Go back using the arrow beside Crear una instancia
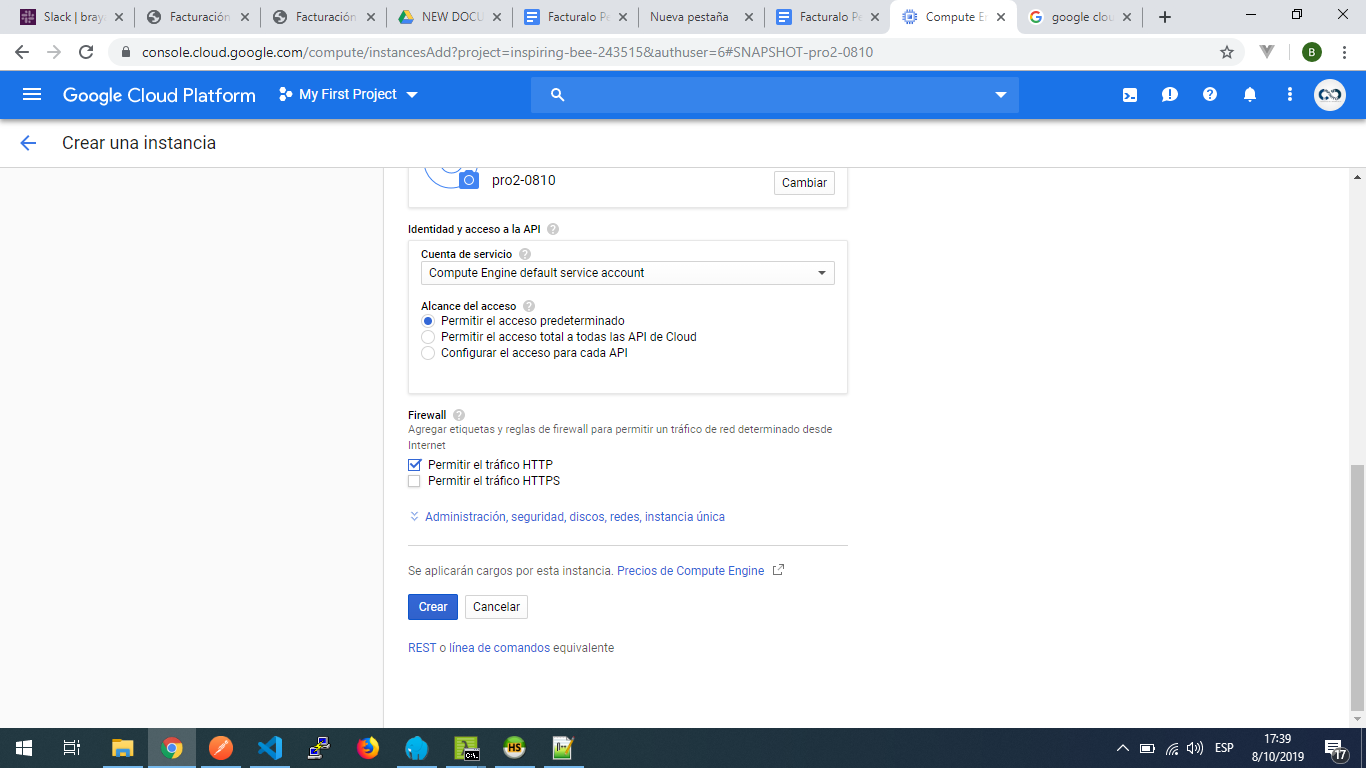 28,143
